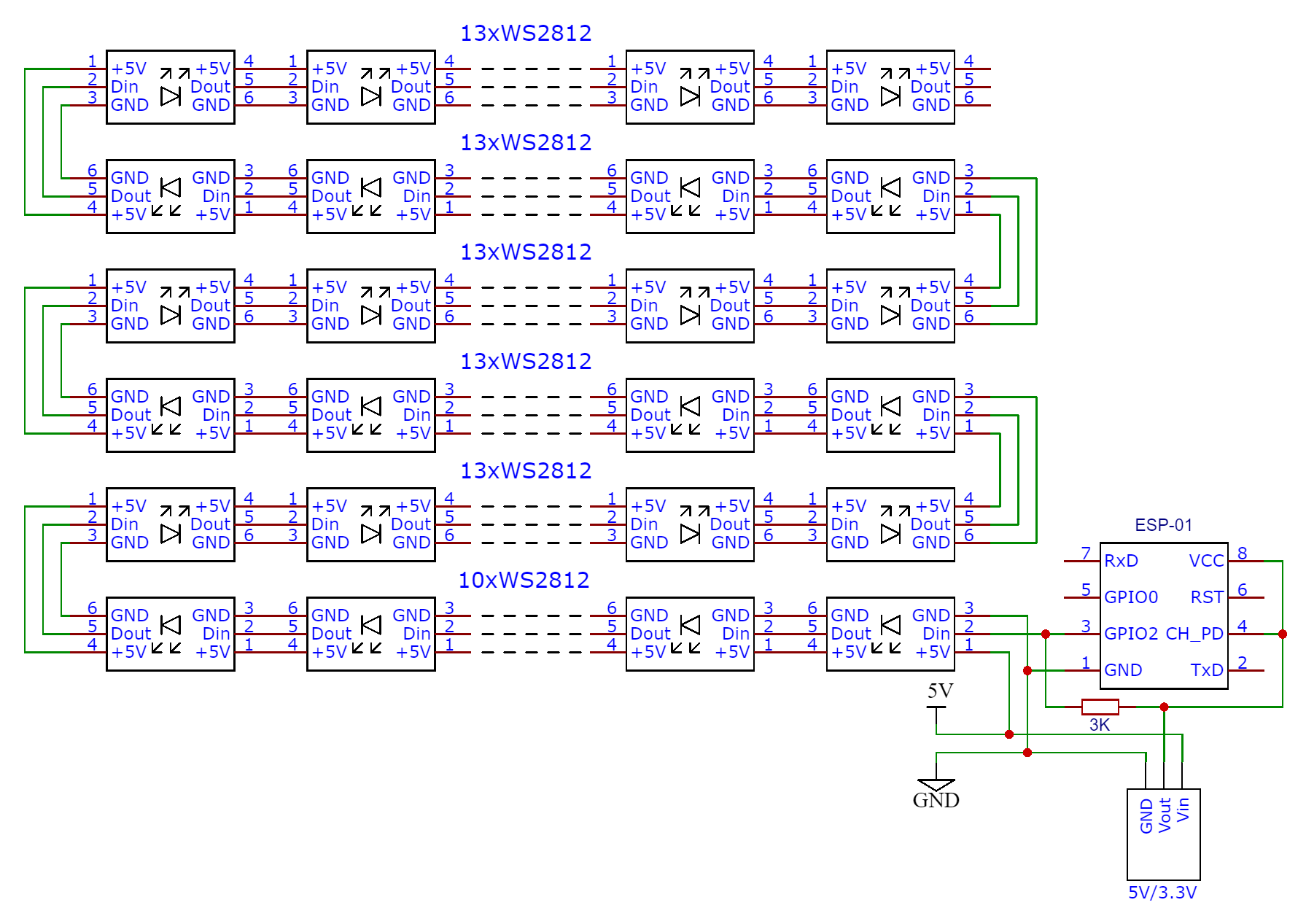Select the 5V/3.3V regulator block
Viewport: 1306px width, 924px height.
coord(1164,834)
